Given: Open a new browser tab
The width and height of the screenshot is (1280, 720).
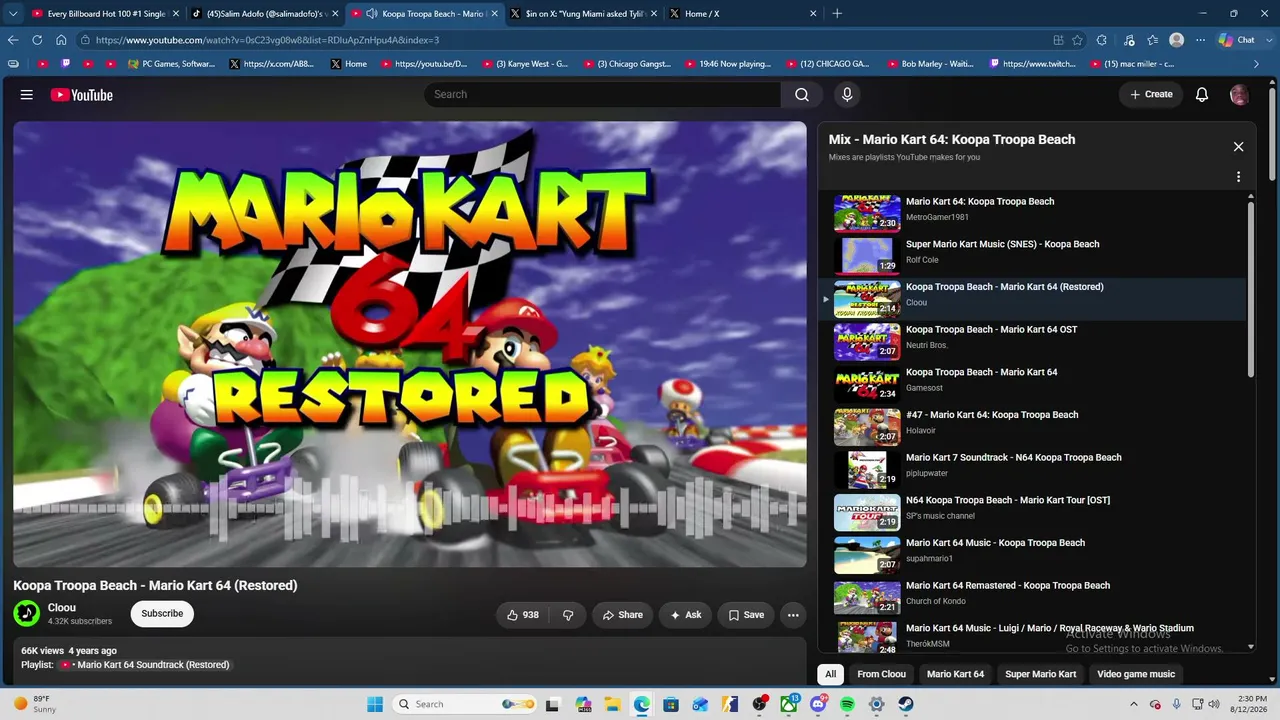Looking at the screenshot, I should click(837, 14).
